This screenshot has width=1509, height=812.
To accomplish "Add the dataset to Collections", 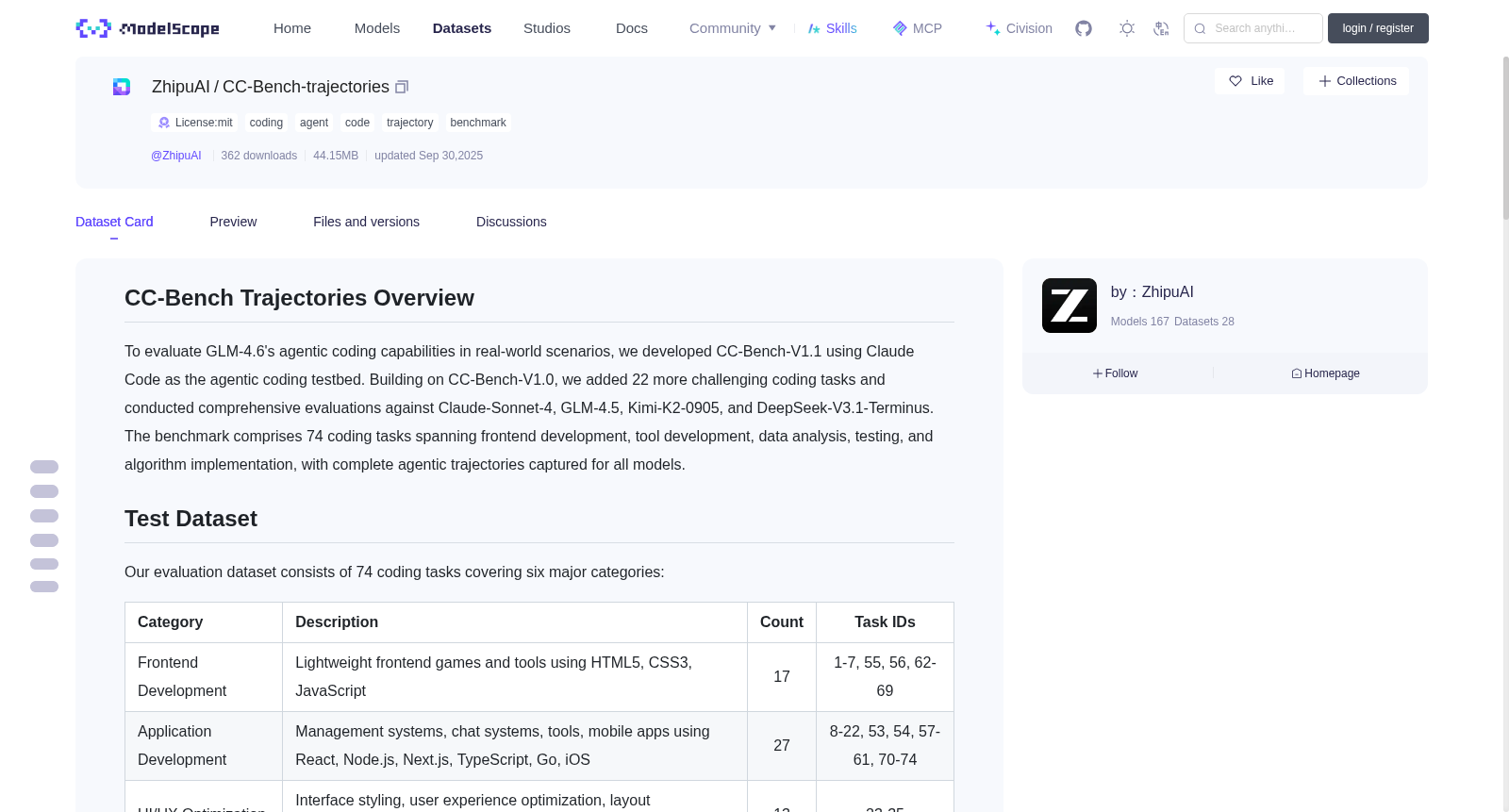I will [1356, 81].
